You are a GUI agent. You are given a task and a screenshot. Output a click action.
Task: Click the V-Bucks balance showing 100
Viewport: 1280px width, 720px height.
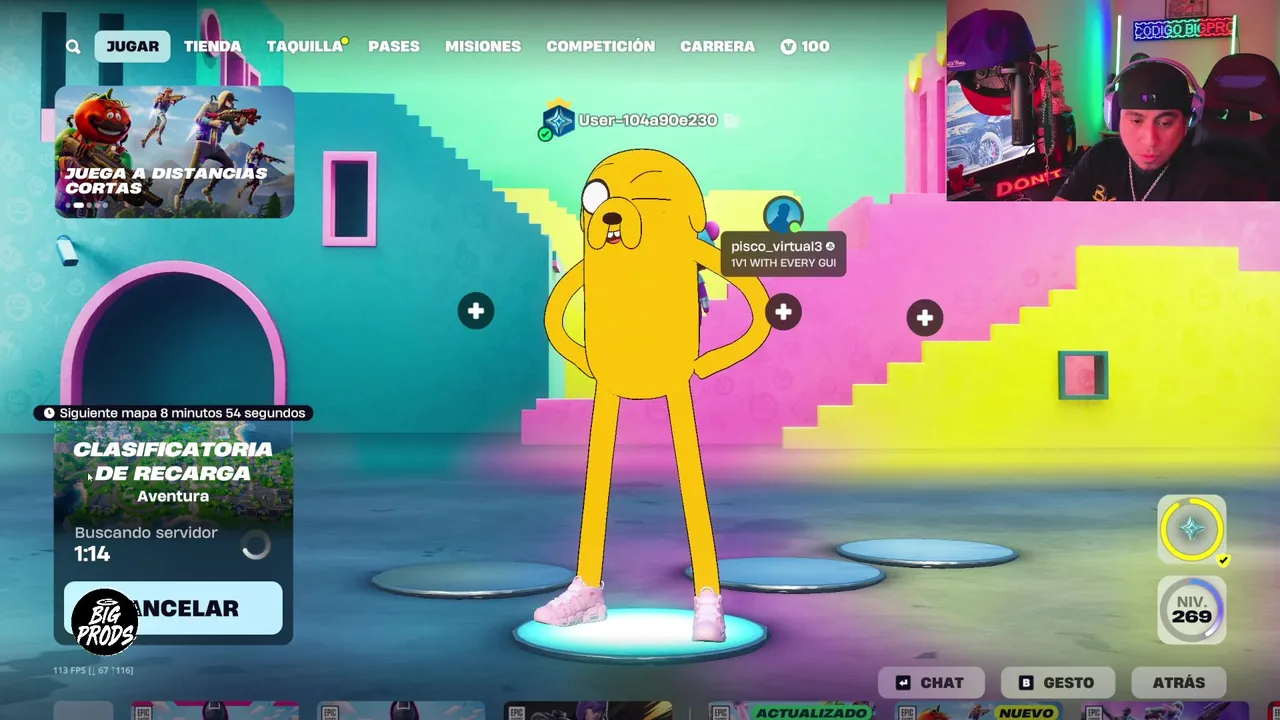pos(805,46)
